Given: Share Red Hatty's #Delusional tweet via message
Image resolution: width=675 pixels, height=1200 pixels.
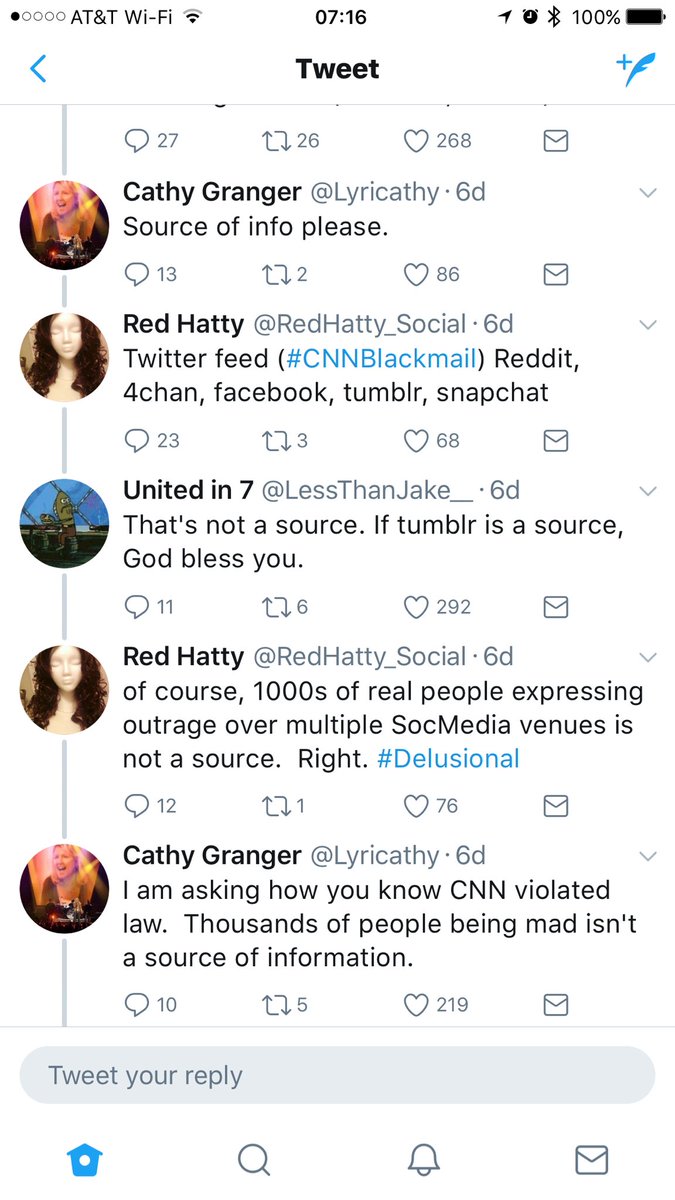Looking at the screenshot, I should [556, 806].
